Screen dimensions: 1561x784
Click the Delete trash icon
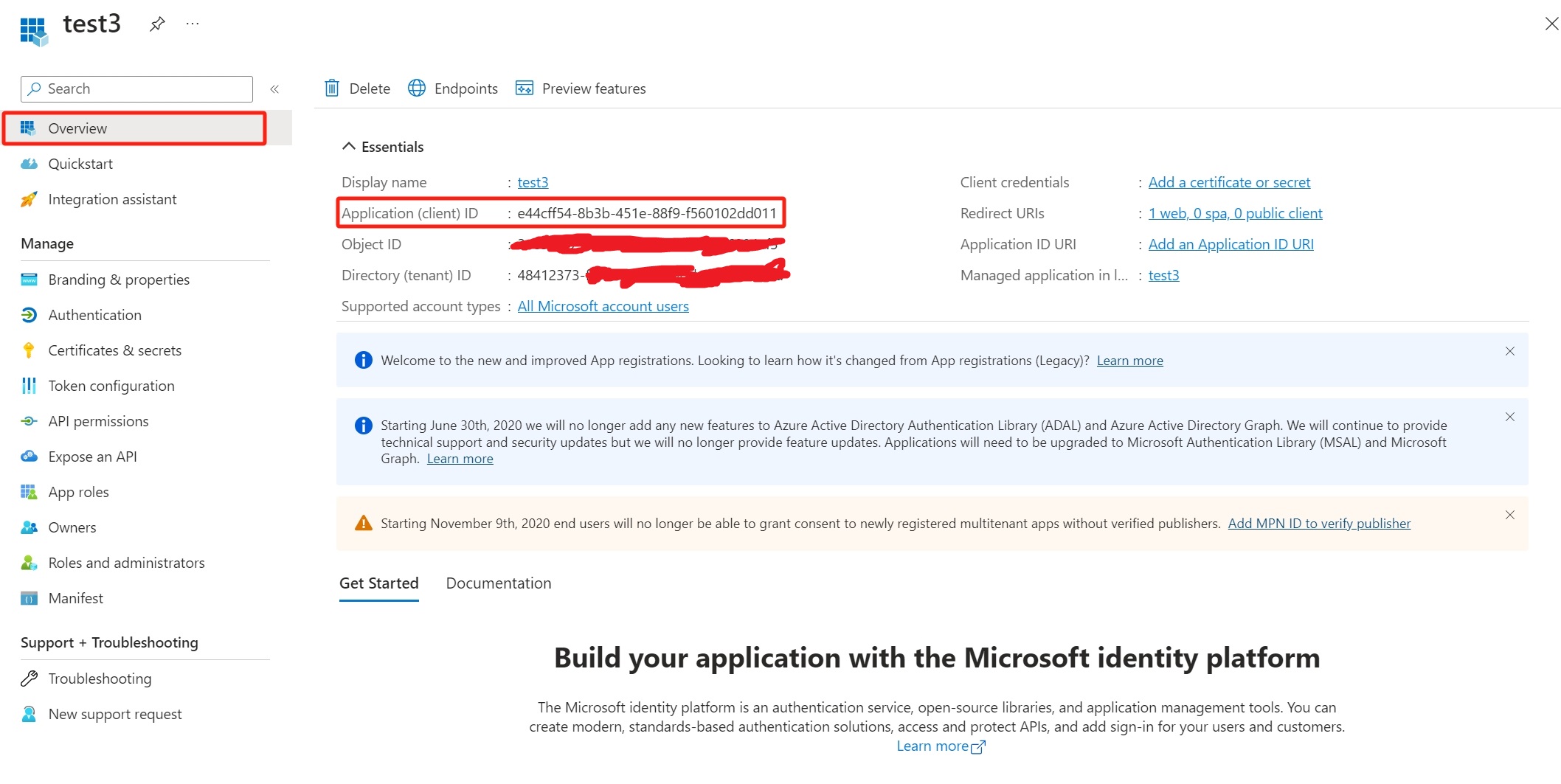(x=332, y=89)
